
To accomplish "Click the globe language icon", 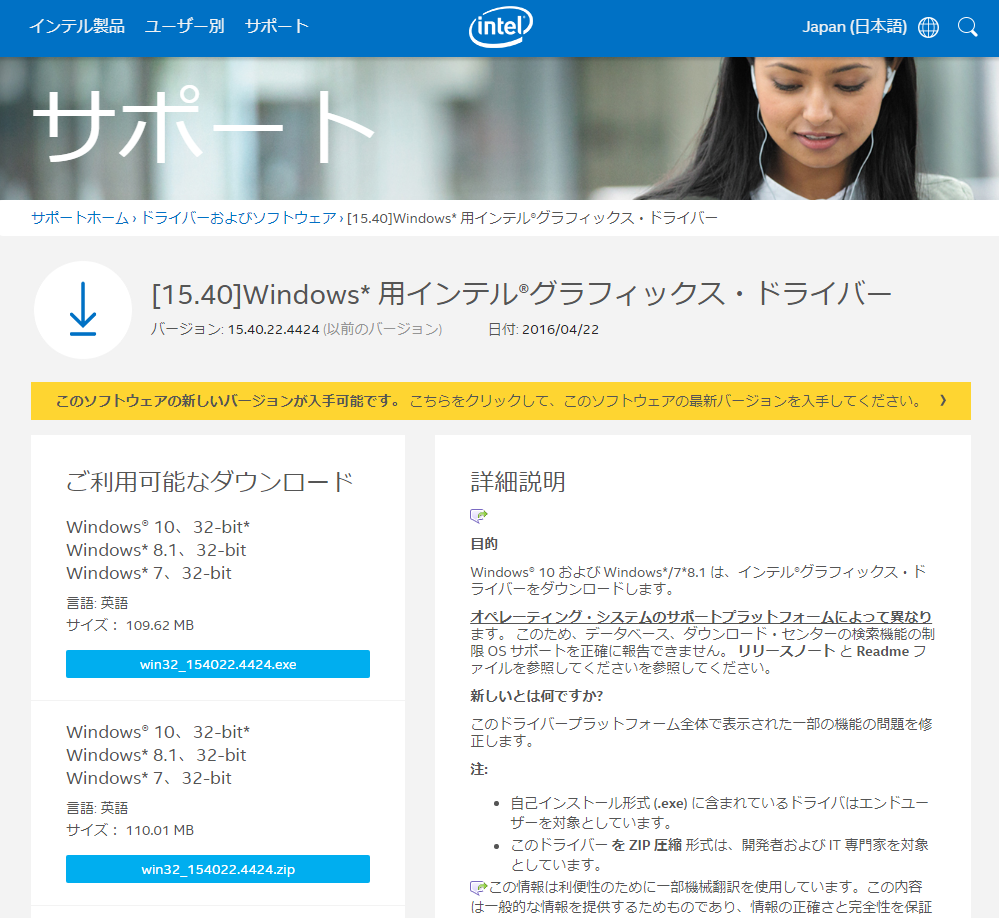I will (928, 27).
